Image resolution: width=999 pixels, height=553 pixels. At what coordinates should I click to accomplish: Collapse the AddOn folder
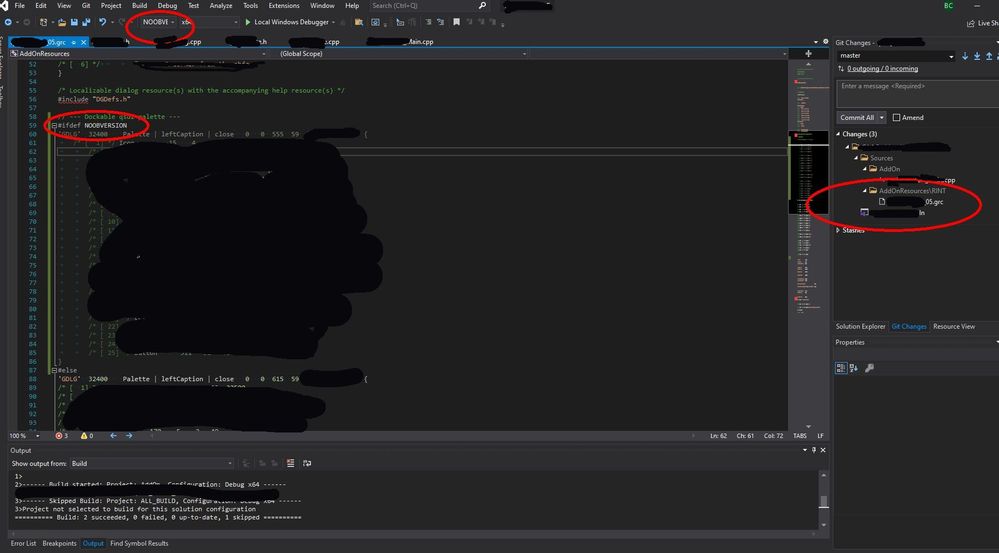click(x=866, y=169)
